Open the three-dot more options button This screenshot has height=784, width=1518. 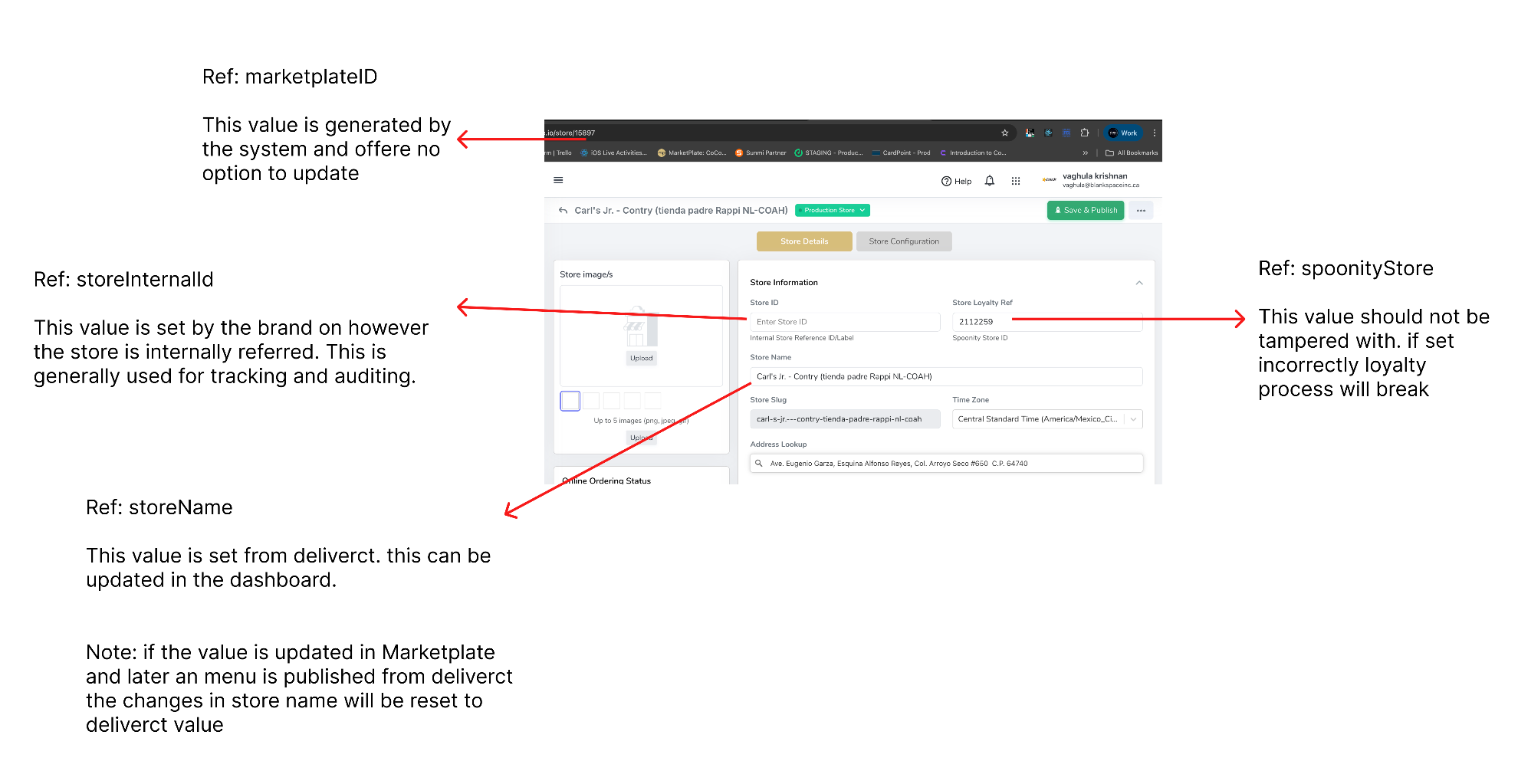[1141, 210]
